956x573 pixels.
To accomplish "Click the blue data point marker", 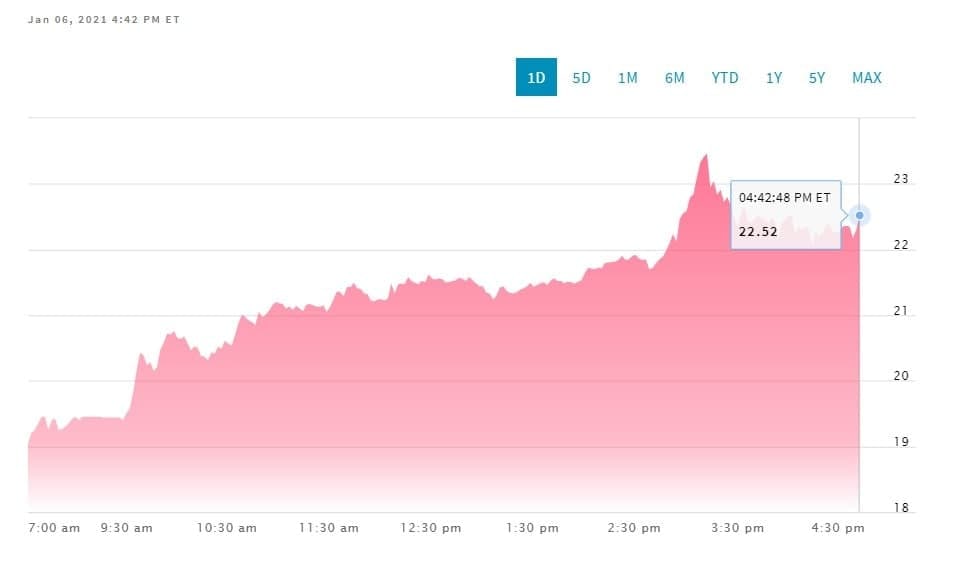I will click(859, 215).
